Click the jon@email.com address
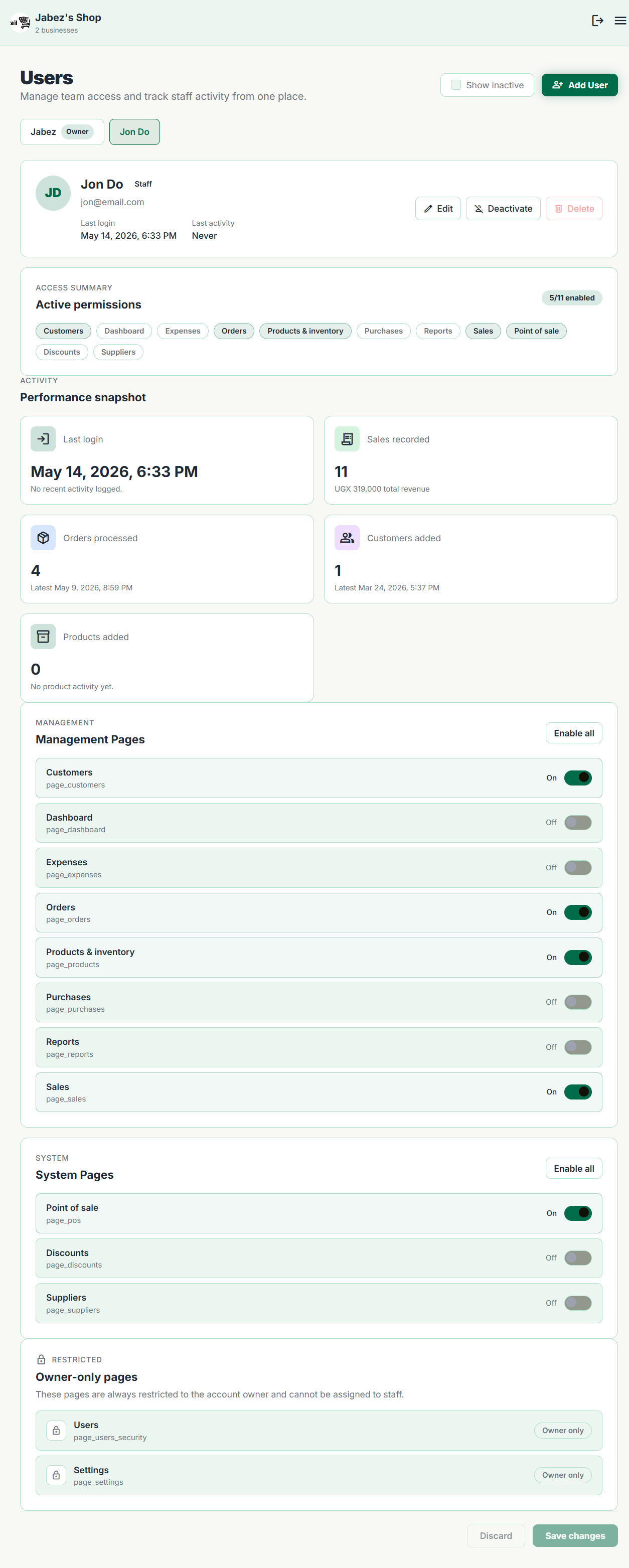The image size is (629, 1568). pos(112,202)
